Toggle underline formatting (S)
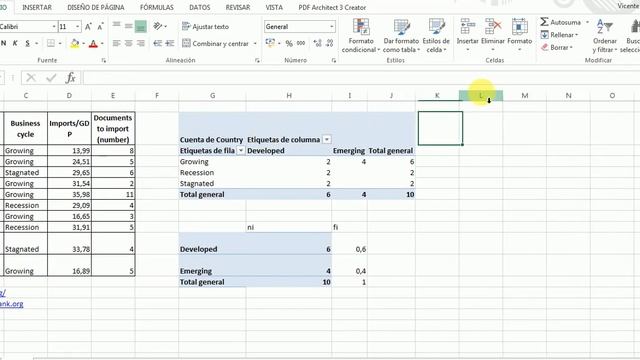This screenshot has width=640, height=360. pyautogui.click(x=27, y=43)
